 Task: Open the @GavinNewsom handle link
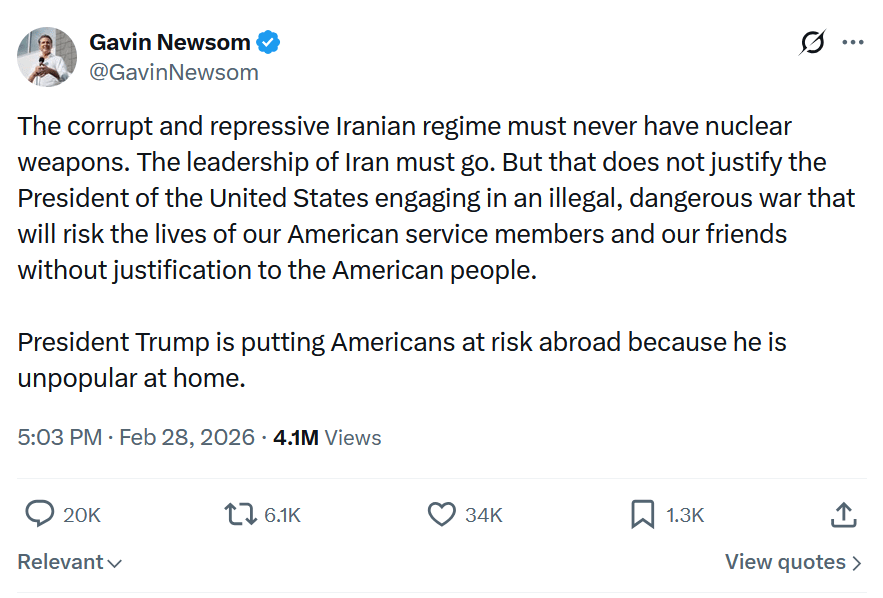coord(174,72)
